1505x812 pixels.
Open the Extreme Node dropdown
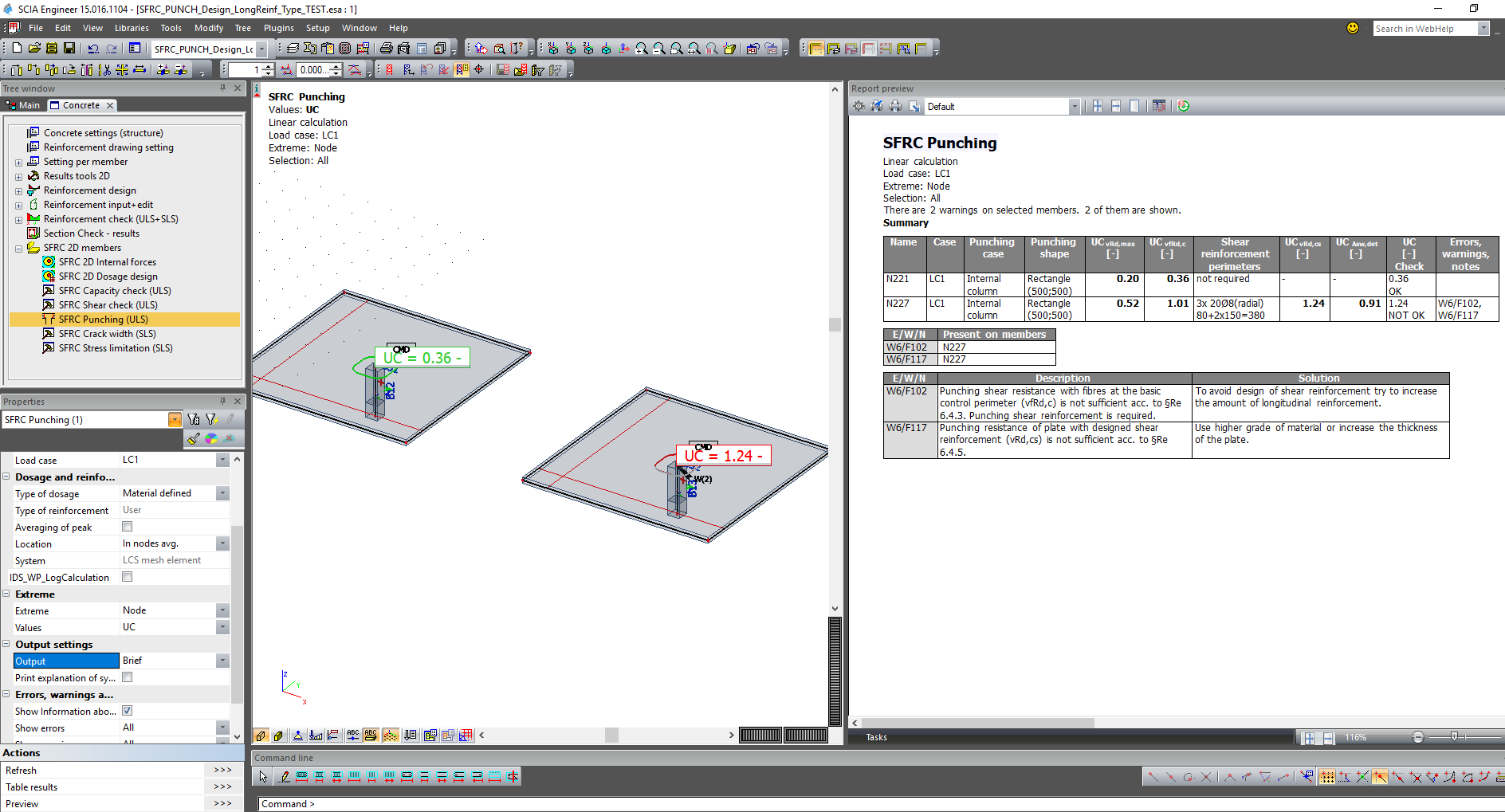[x=222, y=610]
